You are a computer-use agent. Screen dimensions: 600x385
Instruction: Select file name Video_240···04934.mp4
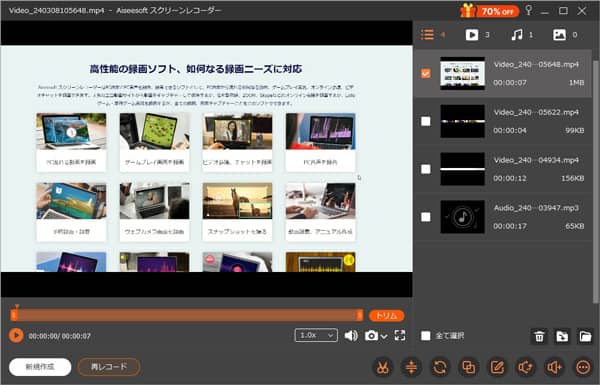pos(536,160)
